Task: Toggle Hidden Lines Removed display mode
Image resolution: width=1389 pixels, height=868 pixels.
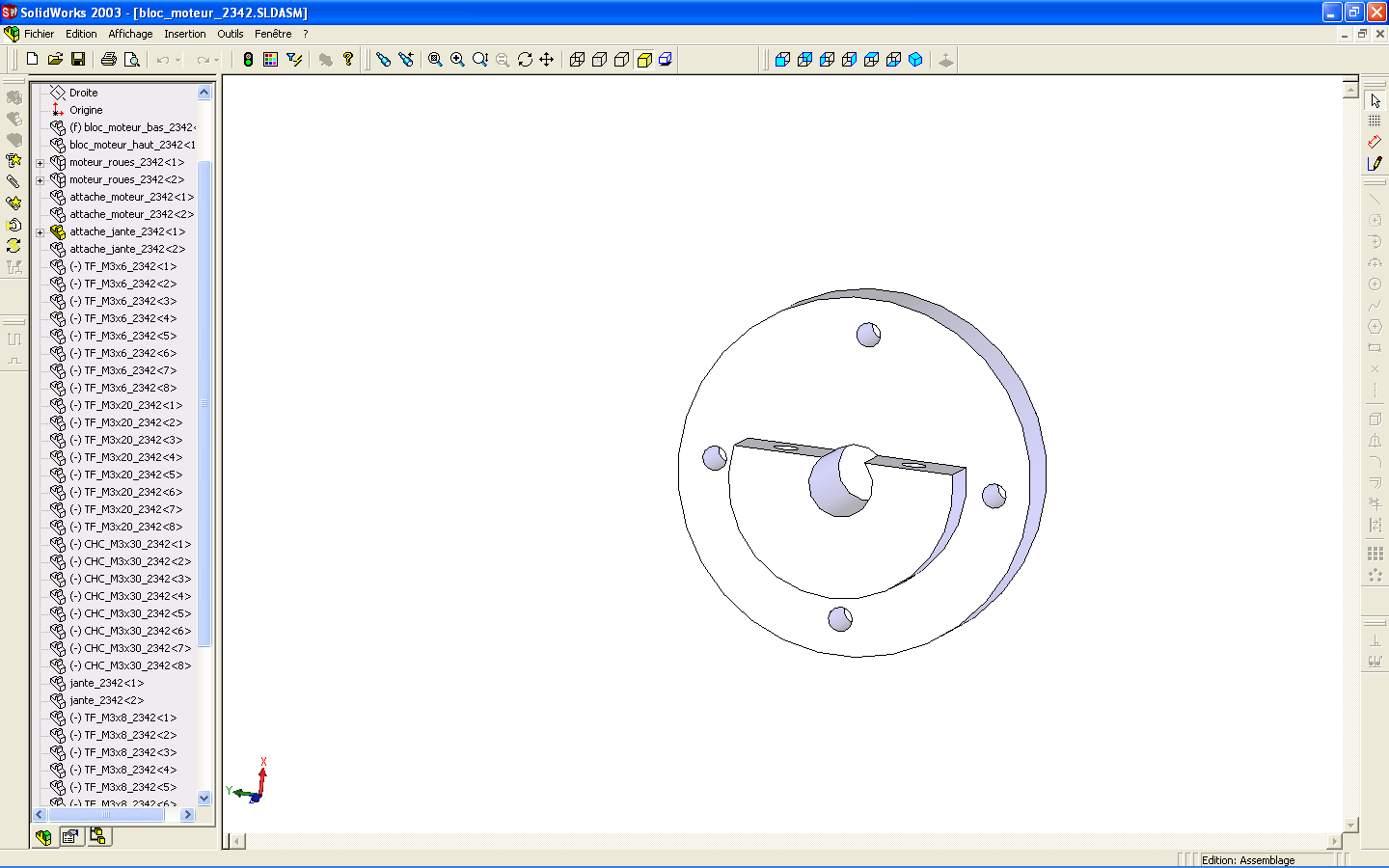Action: [x=622, y=60]
